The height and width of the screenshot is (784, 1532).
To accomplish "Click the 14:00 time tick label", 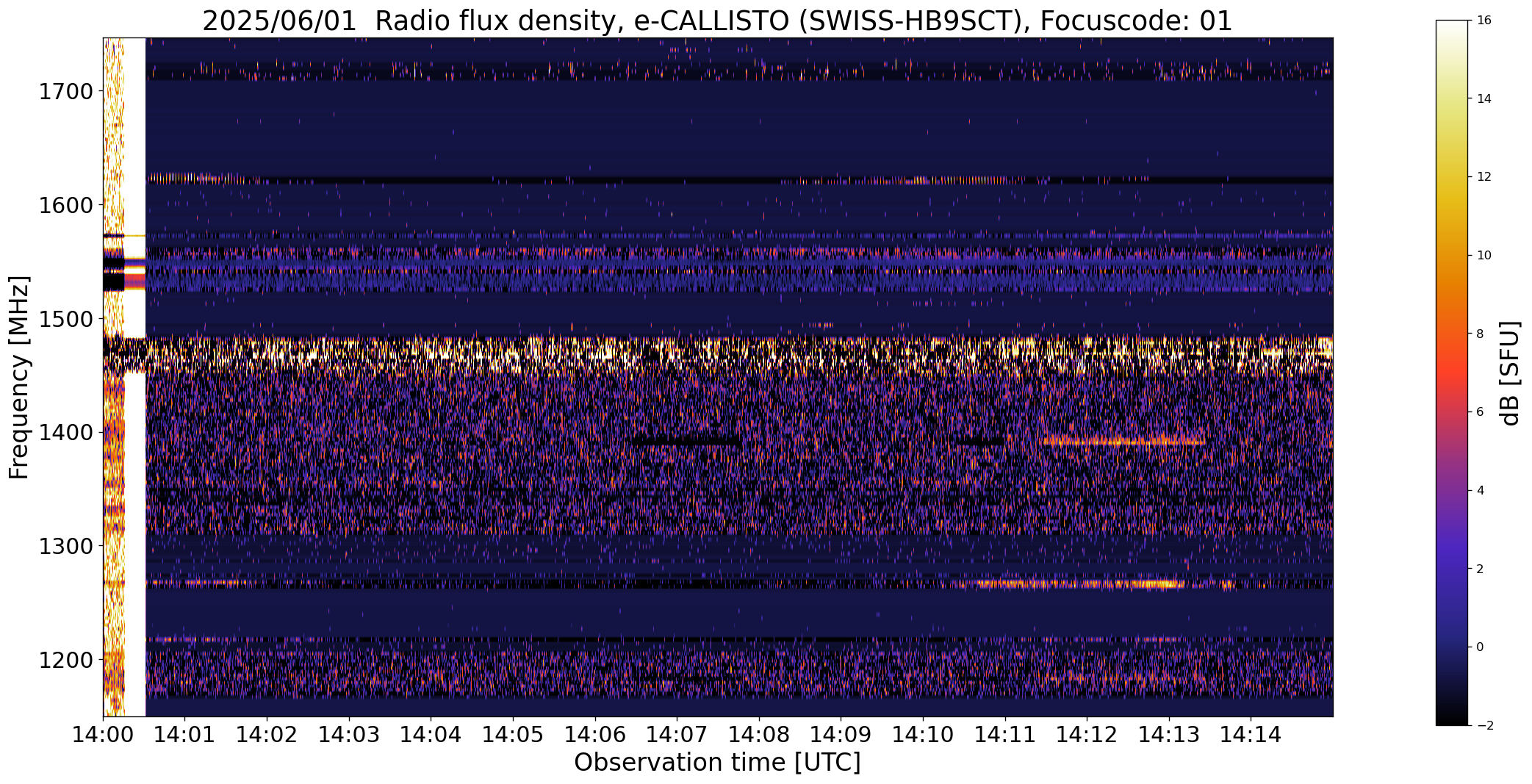I will 103,735.
